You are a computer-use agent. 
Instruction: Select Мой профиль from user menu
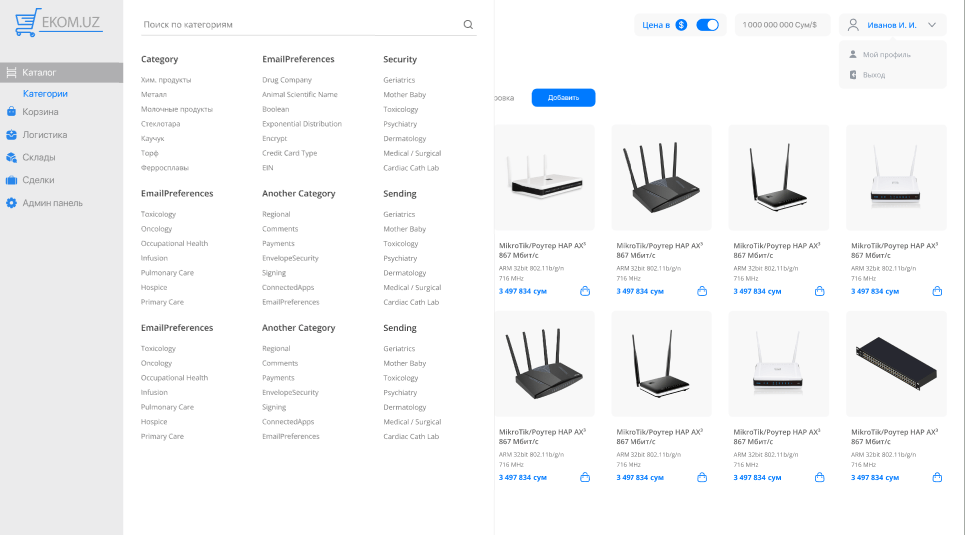886,54
